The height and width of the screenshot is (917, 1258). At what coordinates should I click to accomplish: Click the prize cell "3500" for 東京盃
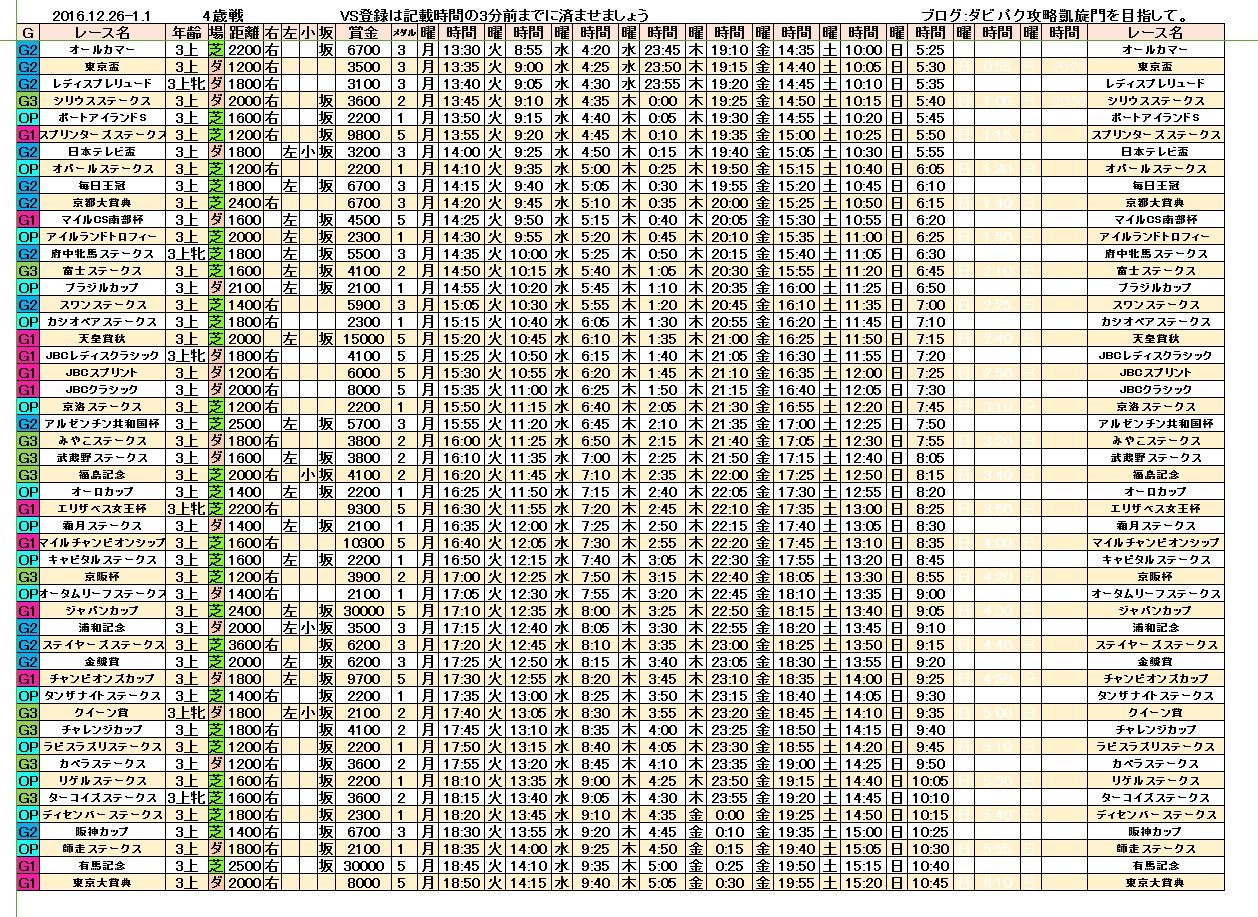[363, 66]
